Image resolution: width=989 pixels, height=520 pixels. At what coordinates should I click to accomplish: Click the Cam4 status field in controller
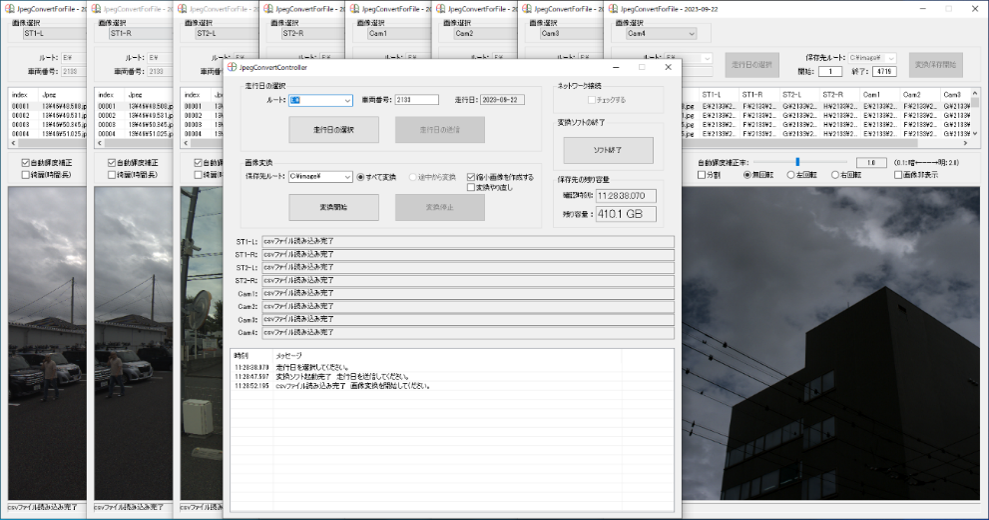[x=468, y=333]
